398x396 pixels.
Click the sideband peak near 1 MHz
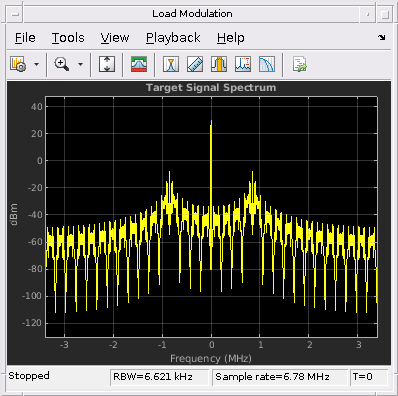[x=253, y=173]
